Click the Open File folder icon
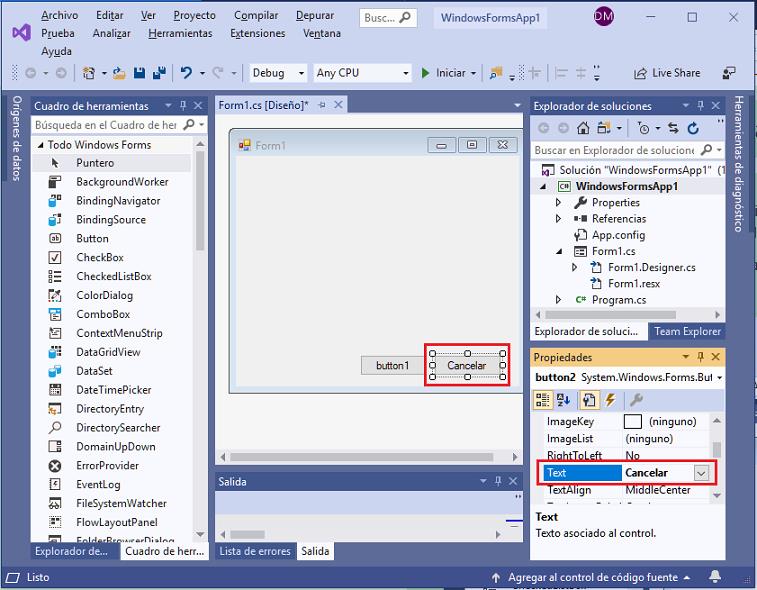The image size is (757, 590). 119,73
